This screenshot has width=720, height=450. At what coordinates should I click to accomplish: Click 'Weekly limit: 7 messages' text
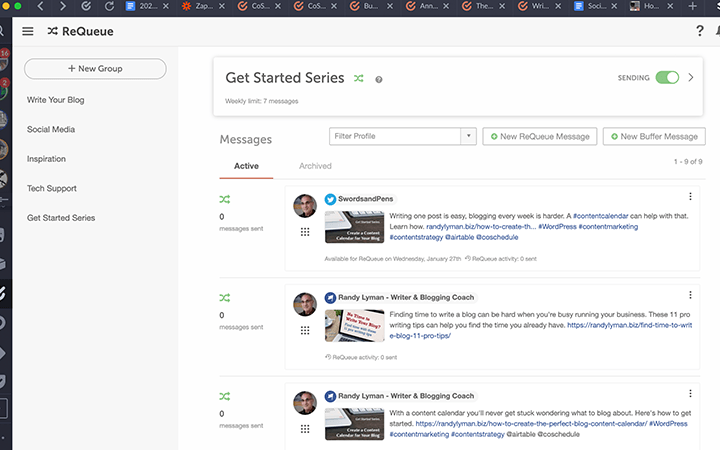click(x=261, y=101)
